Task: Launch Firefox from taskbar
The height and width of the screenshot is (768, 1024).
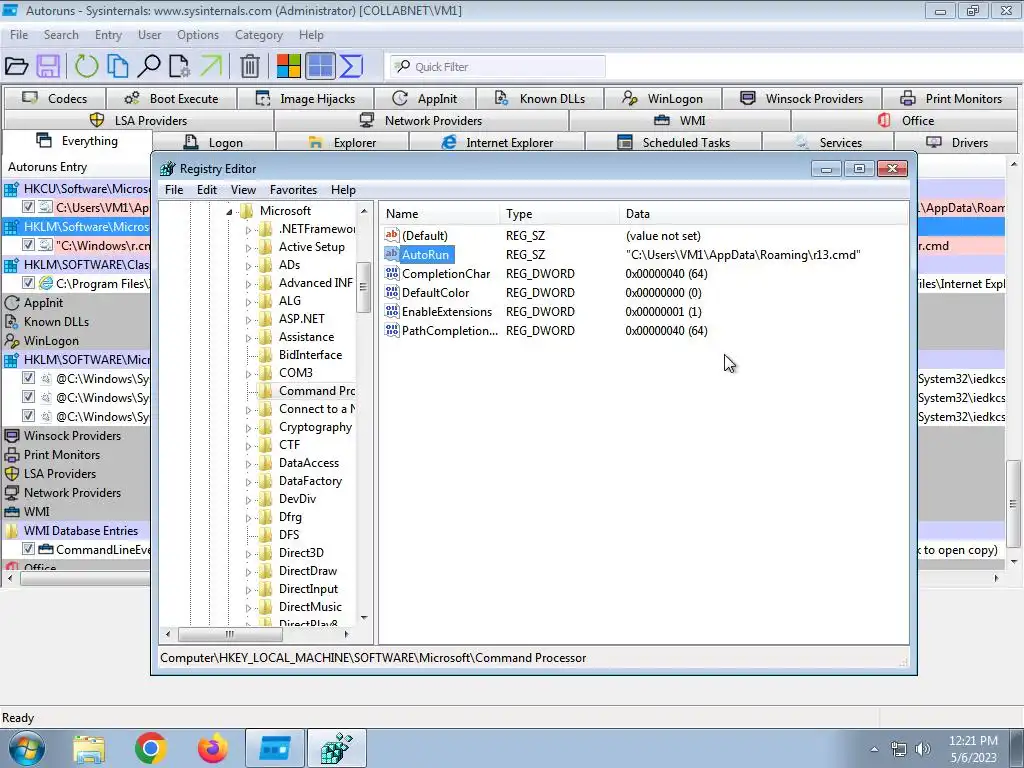Action: [x=213, y=748]
